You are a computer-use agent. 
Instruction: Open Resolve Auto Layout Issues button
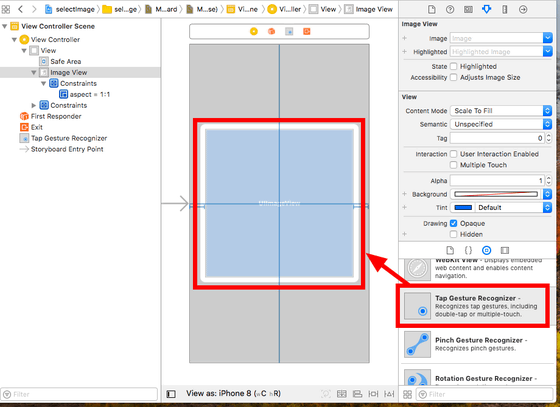(389, 394)
